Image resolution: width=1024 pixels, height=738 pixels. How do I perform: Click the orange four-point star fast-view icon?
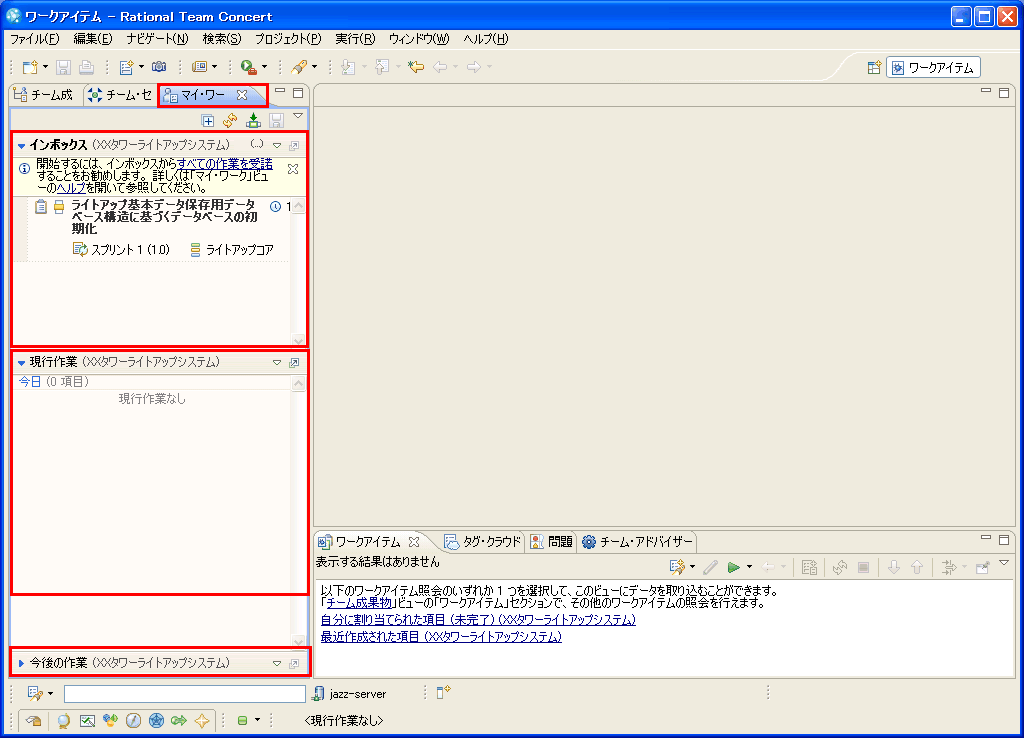point(202,720)
